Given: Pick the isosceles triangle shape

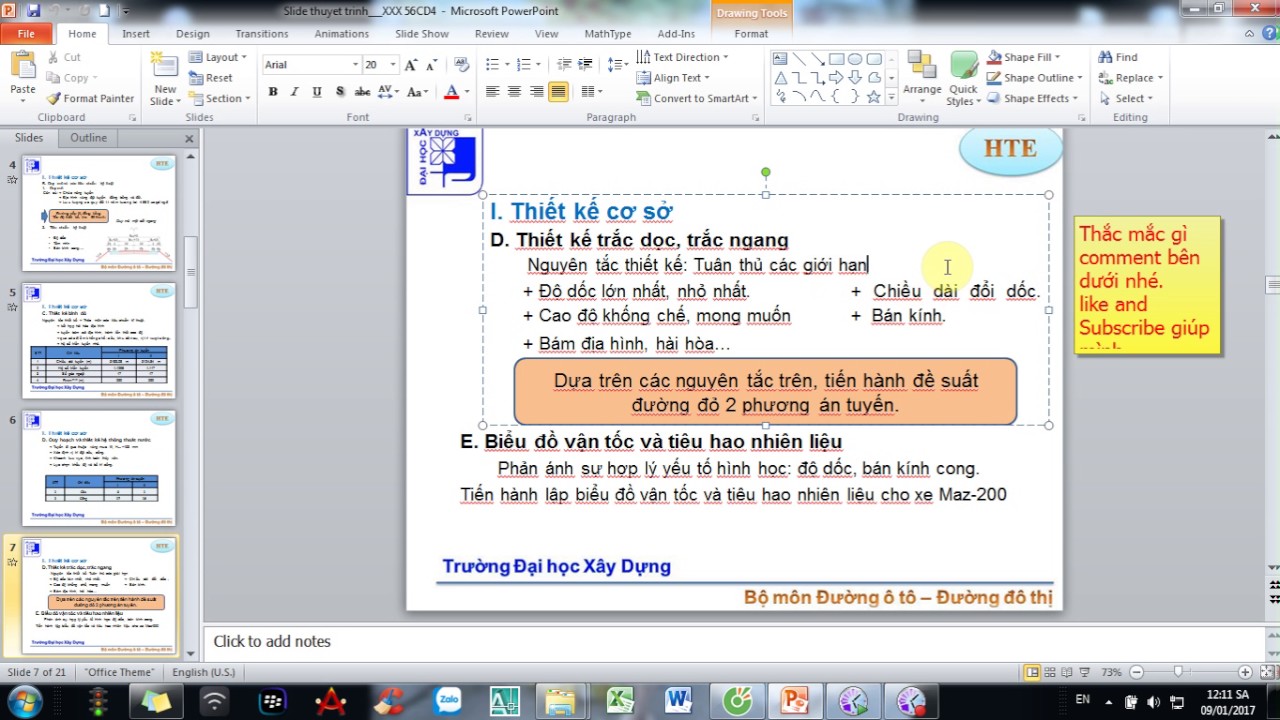Looking at the screenshot, I should [780, 78].
